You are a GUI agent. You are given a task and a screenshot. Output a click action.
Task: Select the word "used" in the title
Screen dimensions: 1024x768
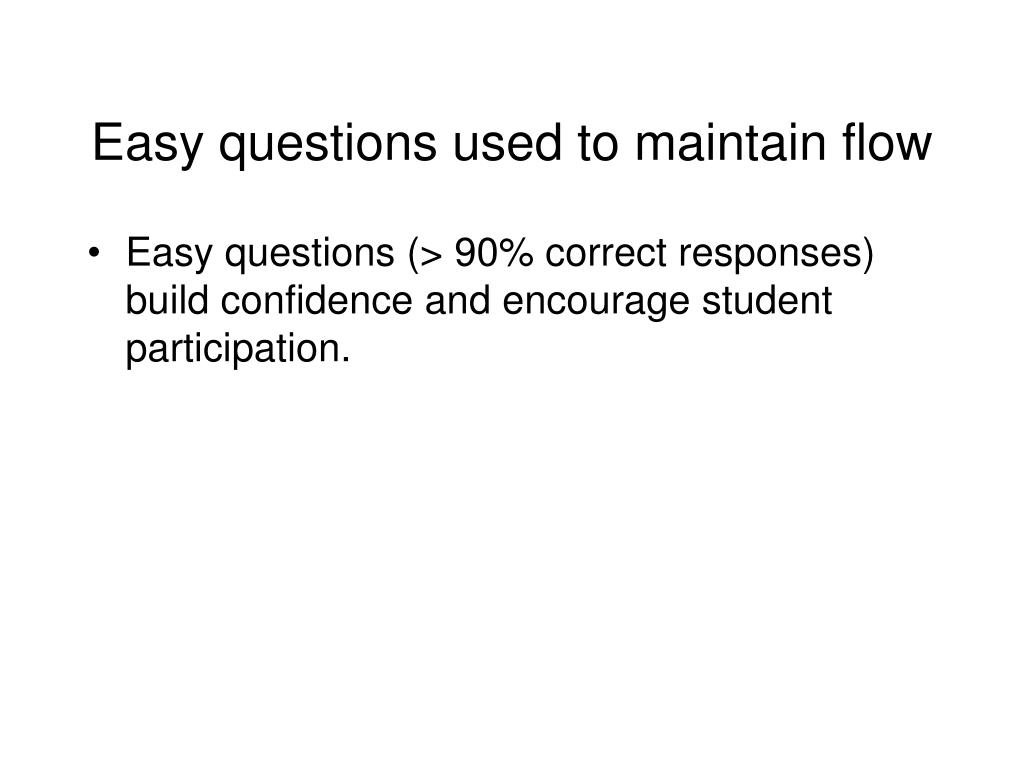click(x=507, y=142)
